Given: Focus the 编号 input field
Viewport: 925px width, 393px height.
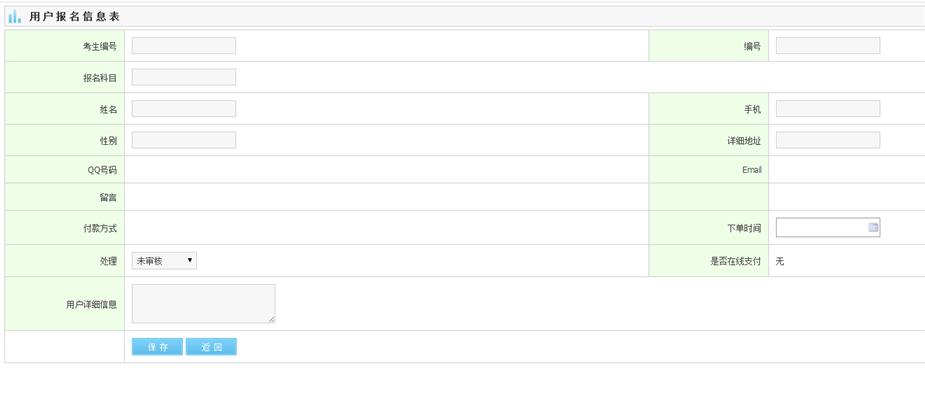Looking at the screenshot, I should pyautogui.click(x=828, y=45).
